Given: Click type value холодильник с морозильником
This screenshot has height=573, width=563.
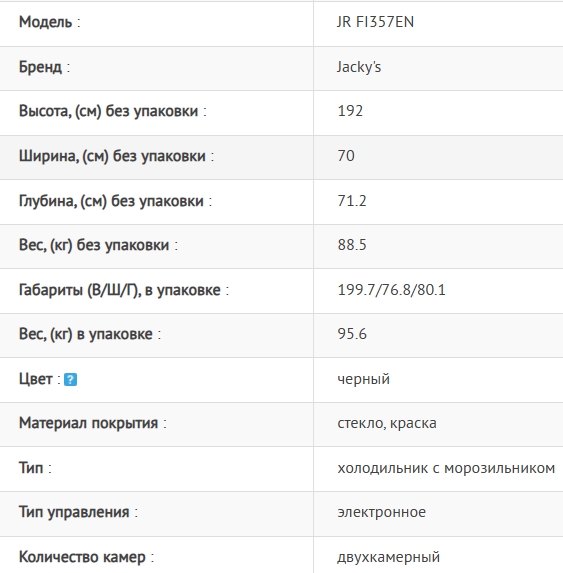Looking at the screenshot, I should click(x=446, y=468).
